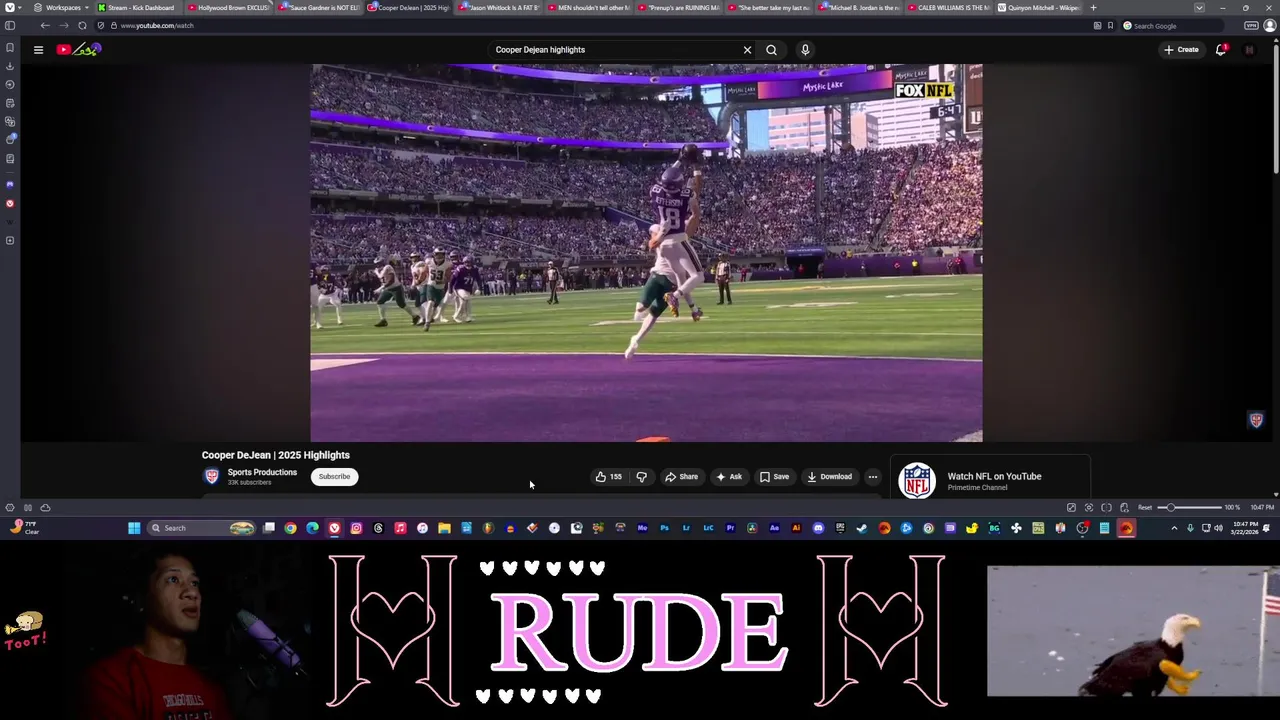Switch to Quinyon Mitchell Wikipedia tab
1280x720 pixels.
coord(1038,7)
